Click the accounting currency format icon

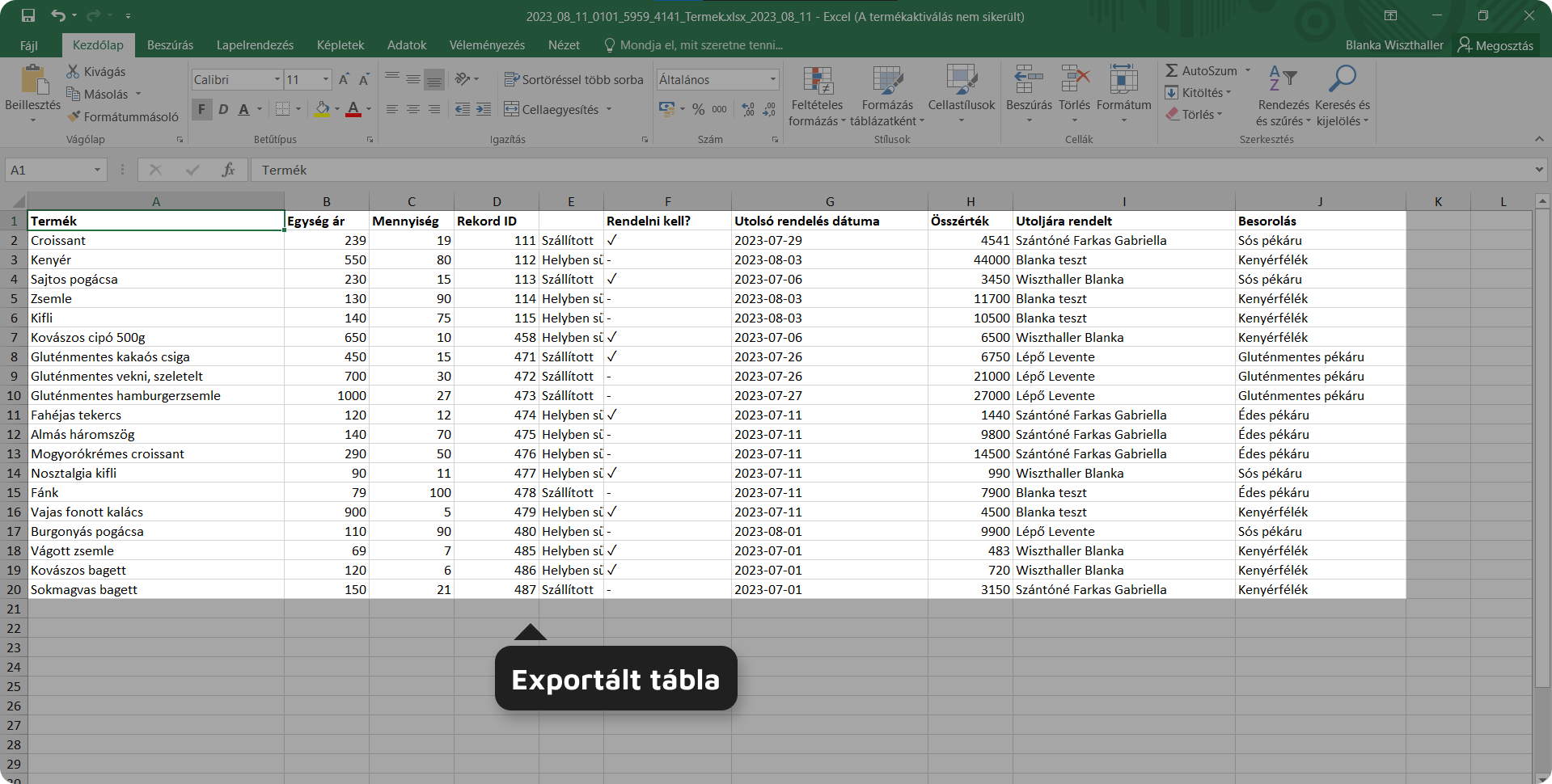tap(666, 109)
